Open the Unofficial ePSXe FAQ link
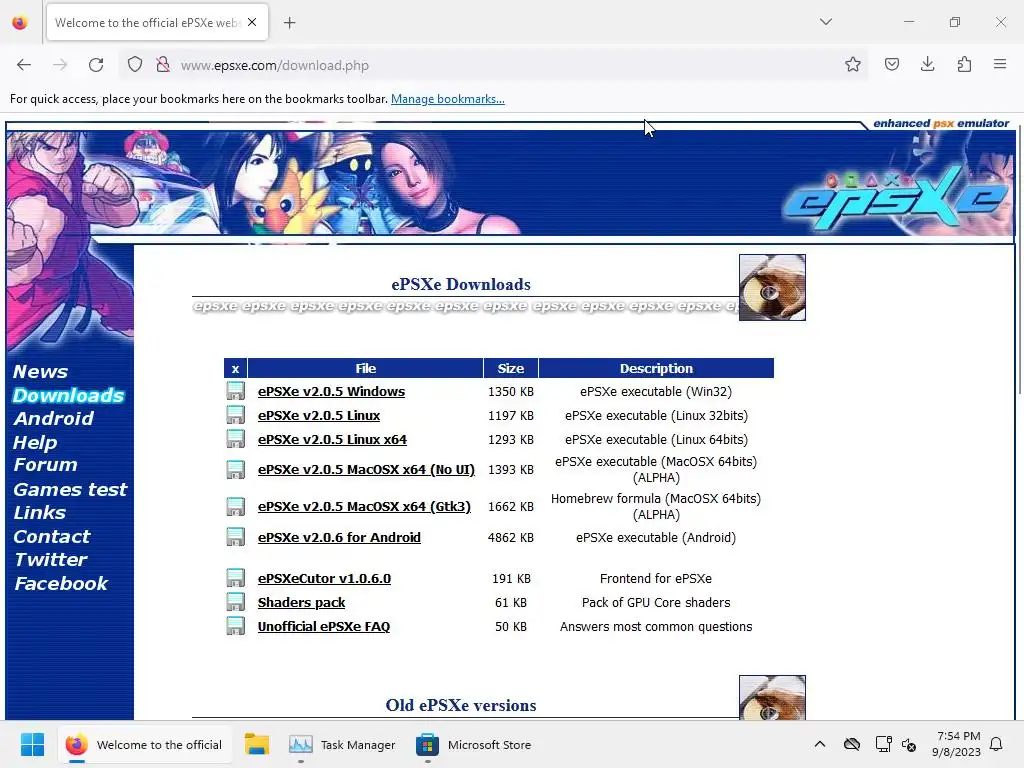Image resolution: width=1024 pixels, height=768 pixels. (323, 627)
